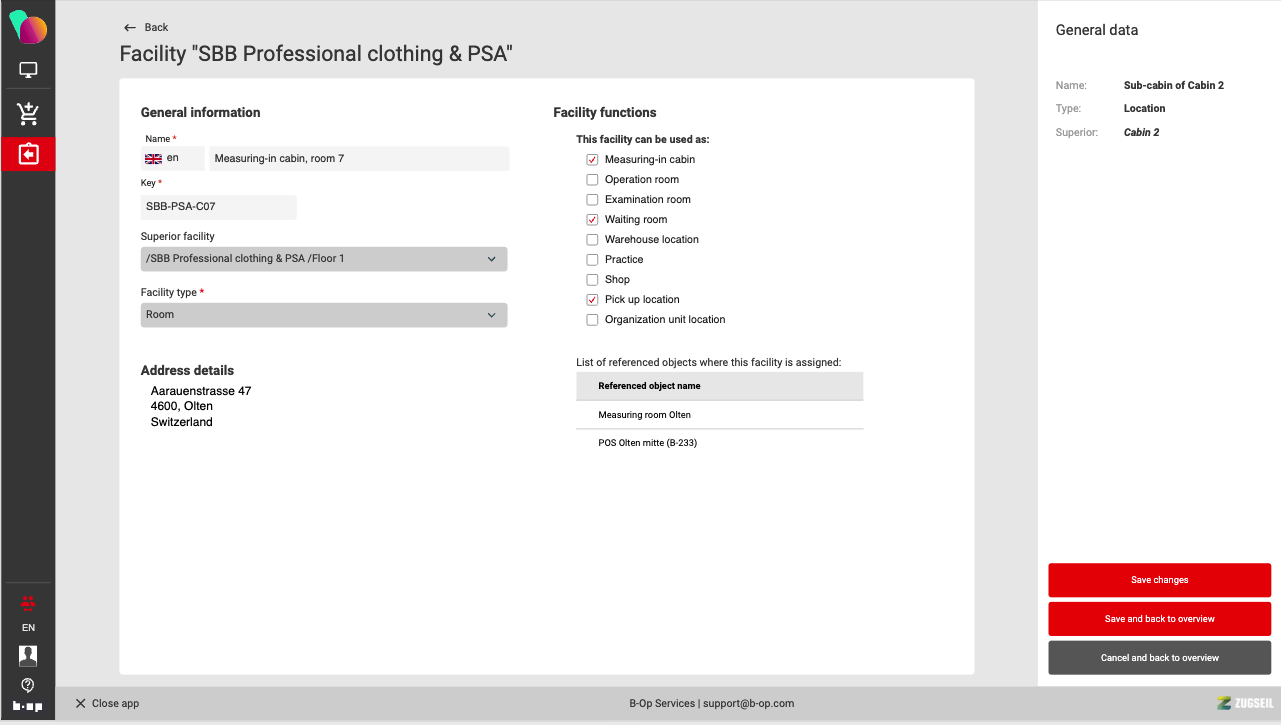Select the red clipboard return sidebar icon

(x=28, y=154)
